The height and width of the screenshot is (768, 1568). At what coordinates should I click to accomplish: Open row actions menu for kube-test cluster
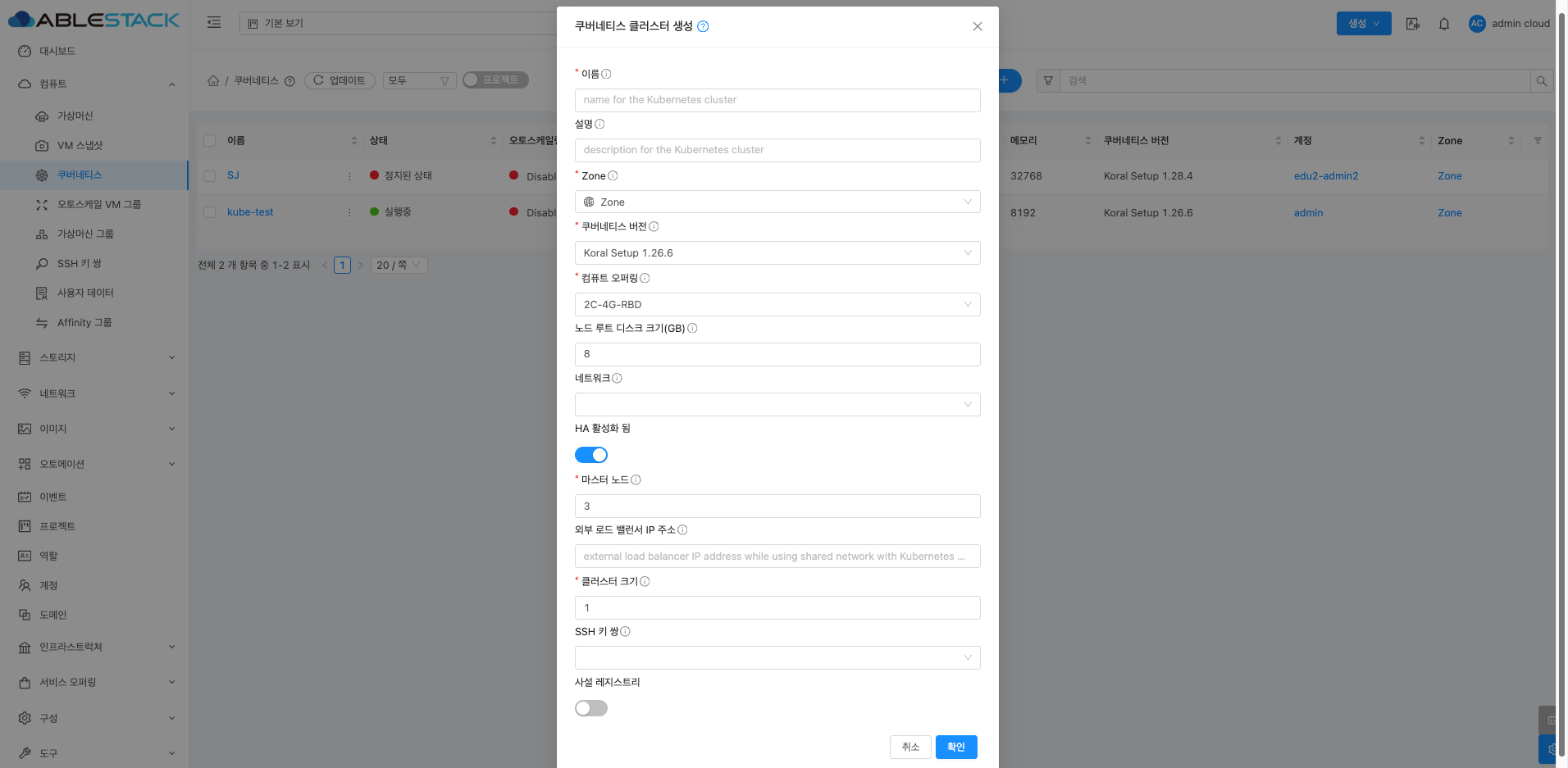pos(349,212)
